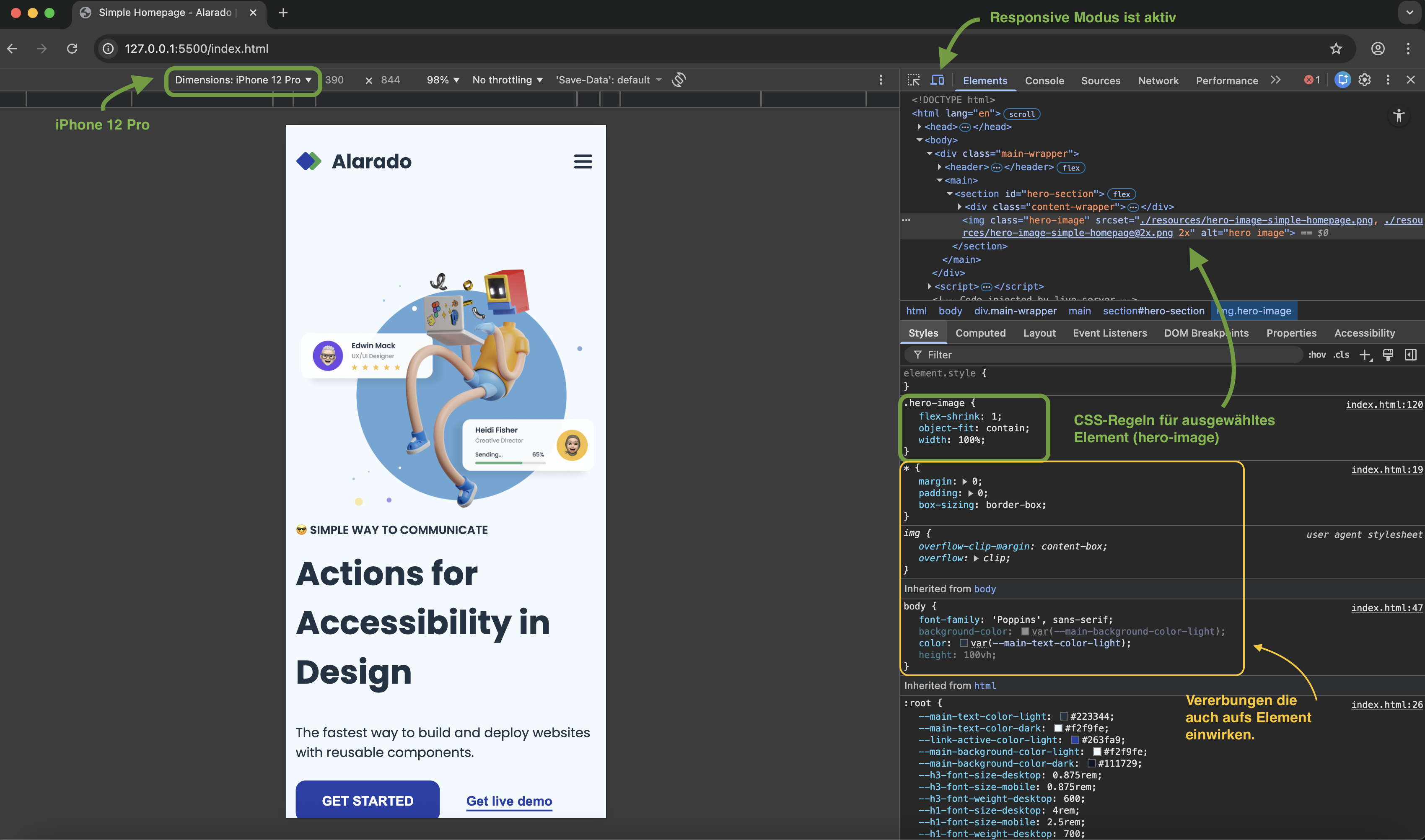Open the Computed styles tab
Screen dimensions: 1425x840
point(980,333)
